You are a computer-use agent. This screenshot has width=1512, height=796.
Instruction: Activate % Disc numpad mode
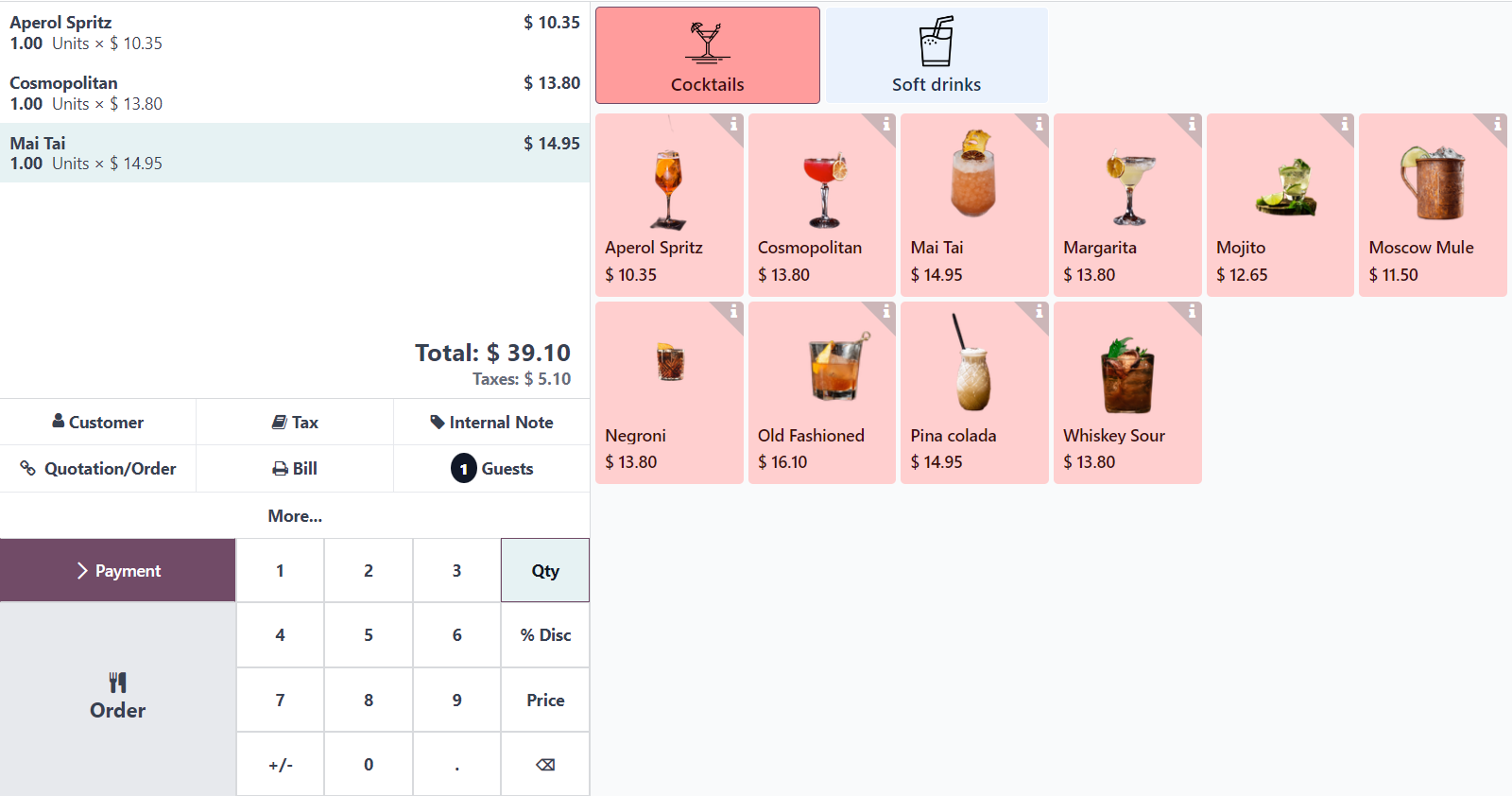coord(545,635)
